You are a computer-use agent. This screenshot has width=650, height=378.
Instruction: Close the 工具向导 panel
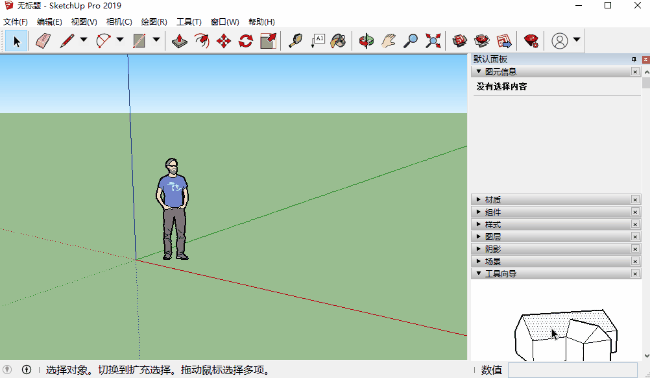tap(635, 274)
